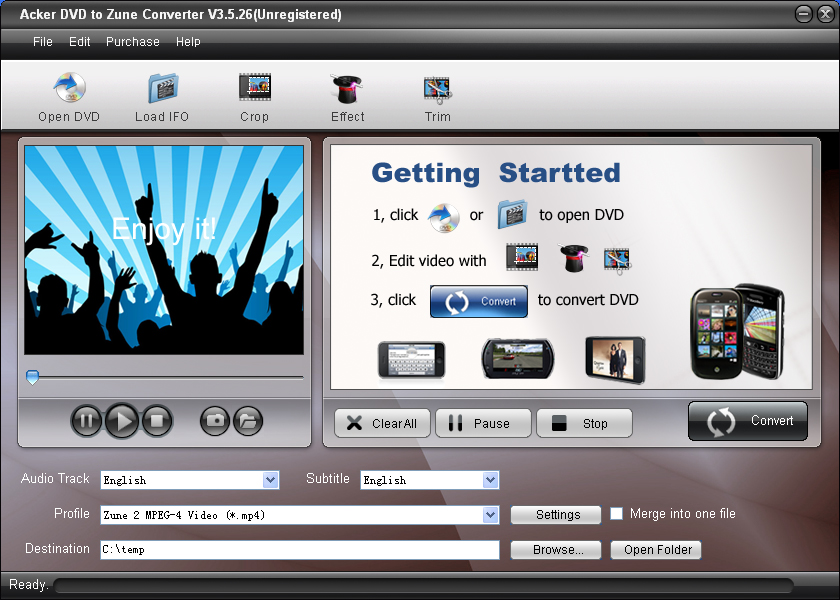Image resolution: width=840 pixels, height=600 pixels.
Task: Enable Merge into one file
Action: coord(617,513)
